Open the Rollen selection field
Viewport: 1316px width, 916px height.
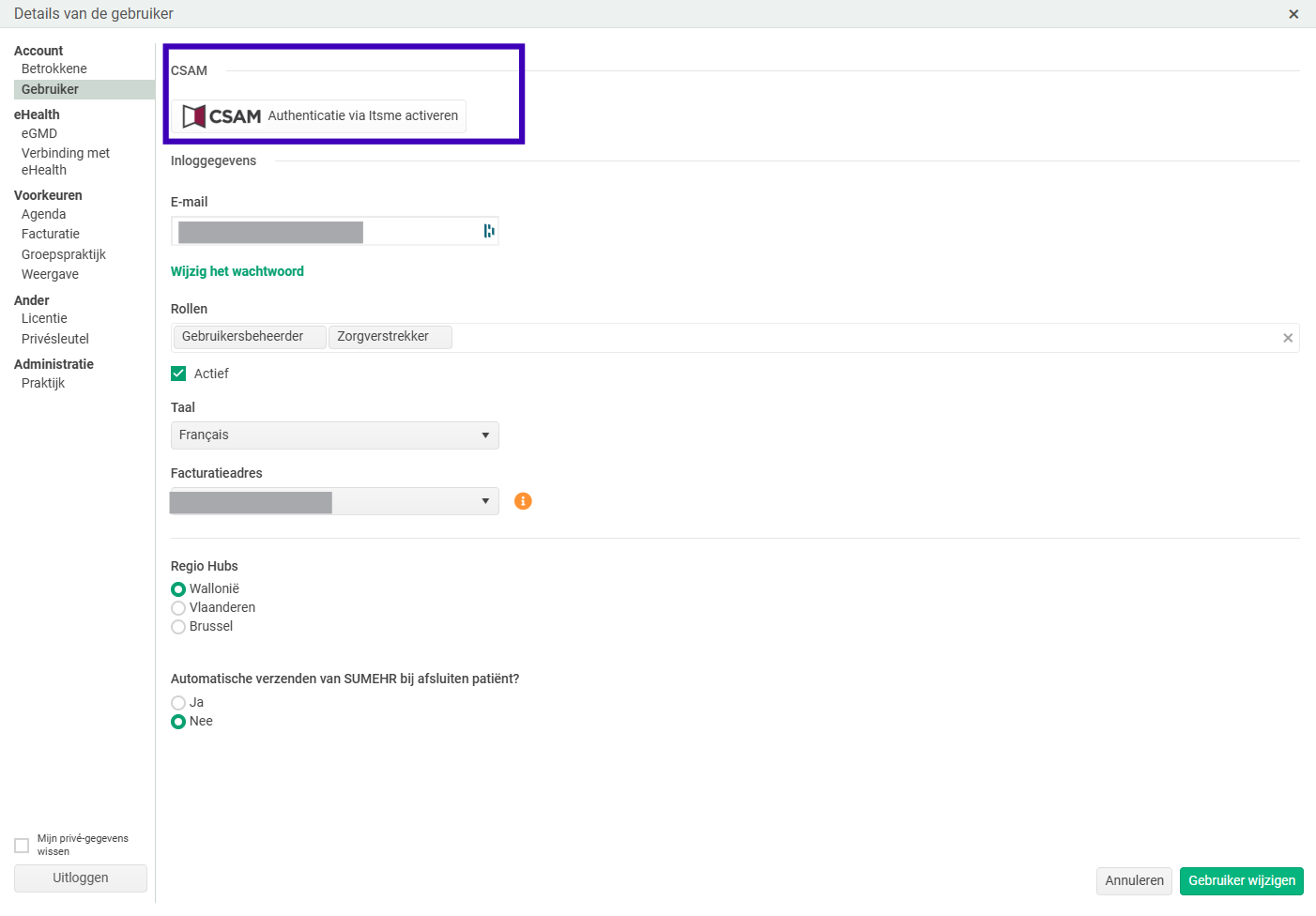pos(845,338)
